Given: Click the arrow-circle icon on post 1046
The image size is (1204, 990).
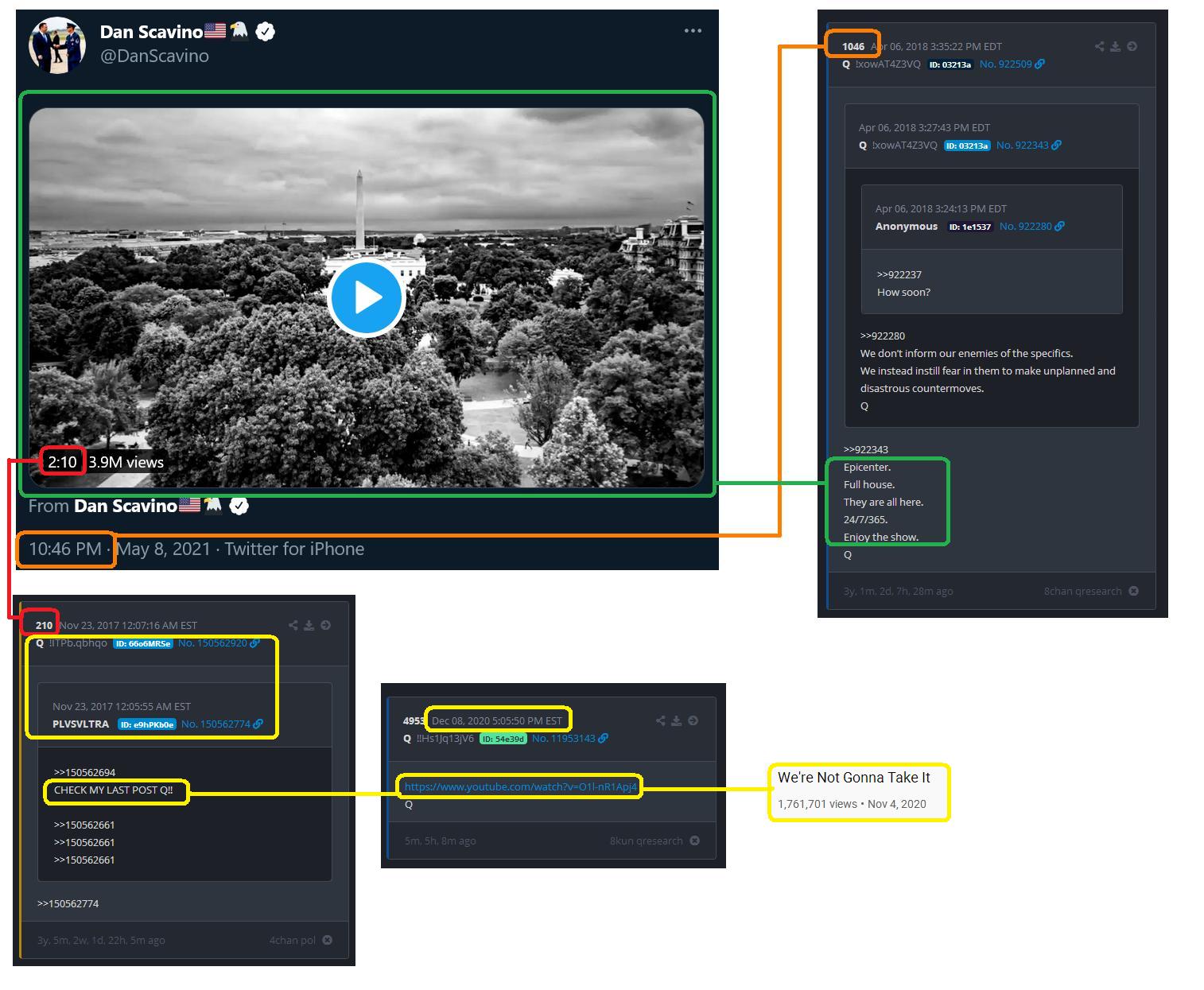Looking at the screenshot, I should (x=1132, y=46).
